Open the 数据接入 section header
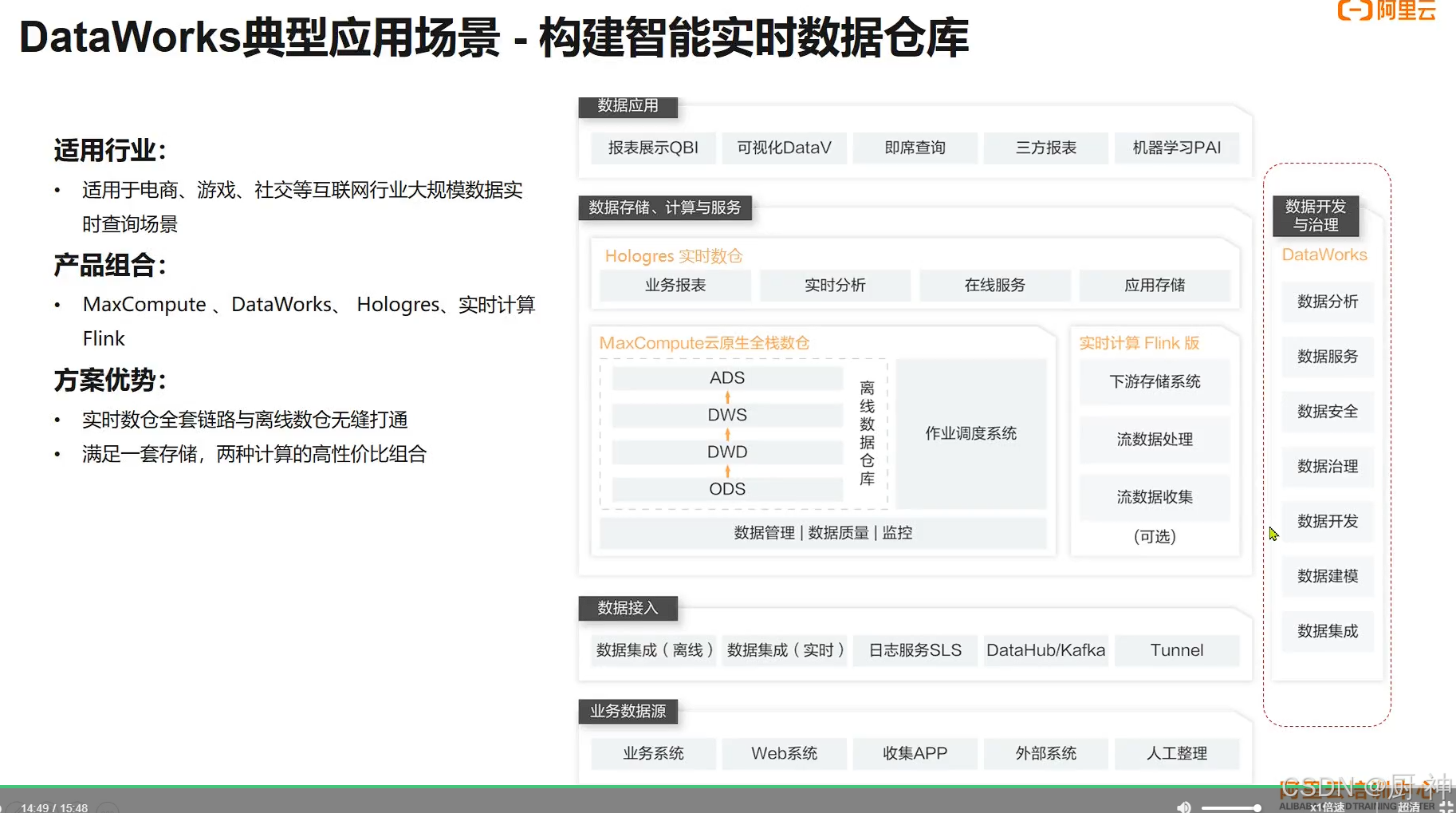 pos(627,608)
